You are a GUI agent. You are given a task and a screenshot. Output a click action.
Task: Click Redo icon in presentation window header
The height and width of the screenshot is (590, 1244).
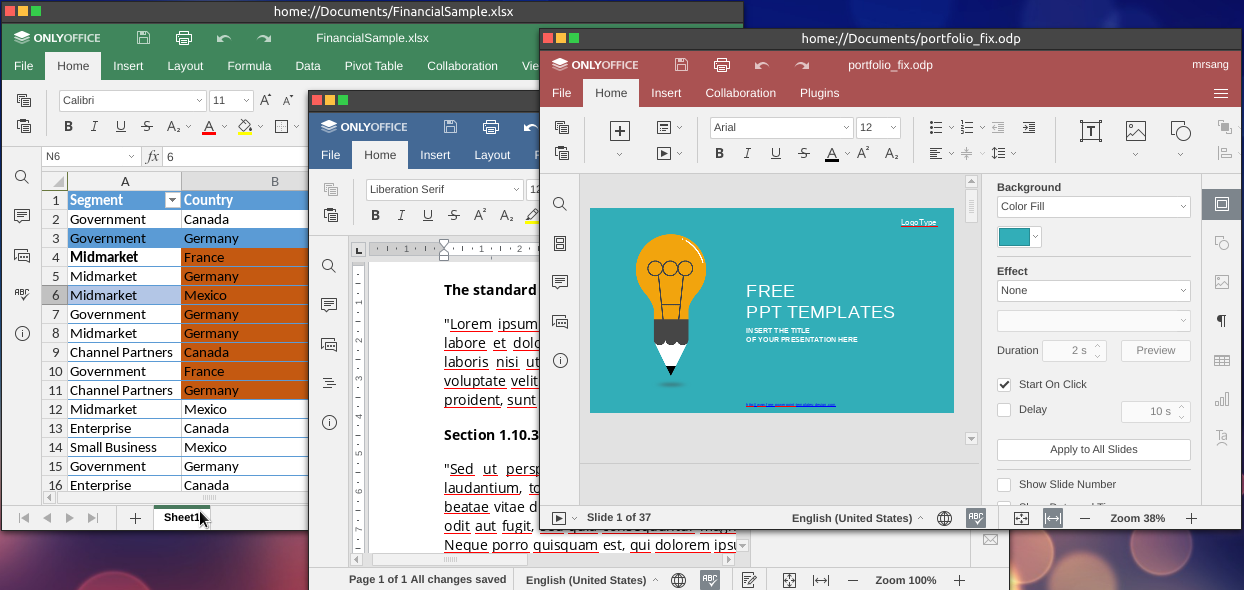(802, 65)
